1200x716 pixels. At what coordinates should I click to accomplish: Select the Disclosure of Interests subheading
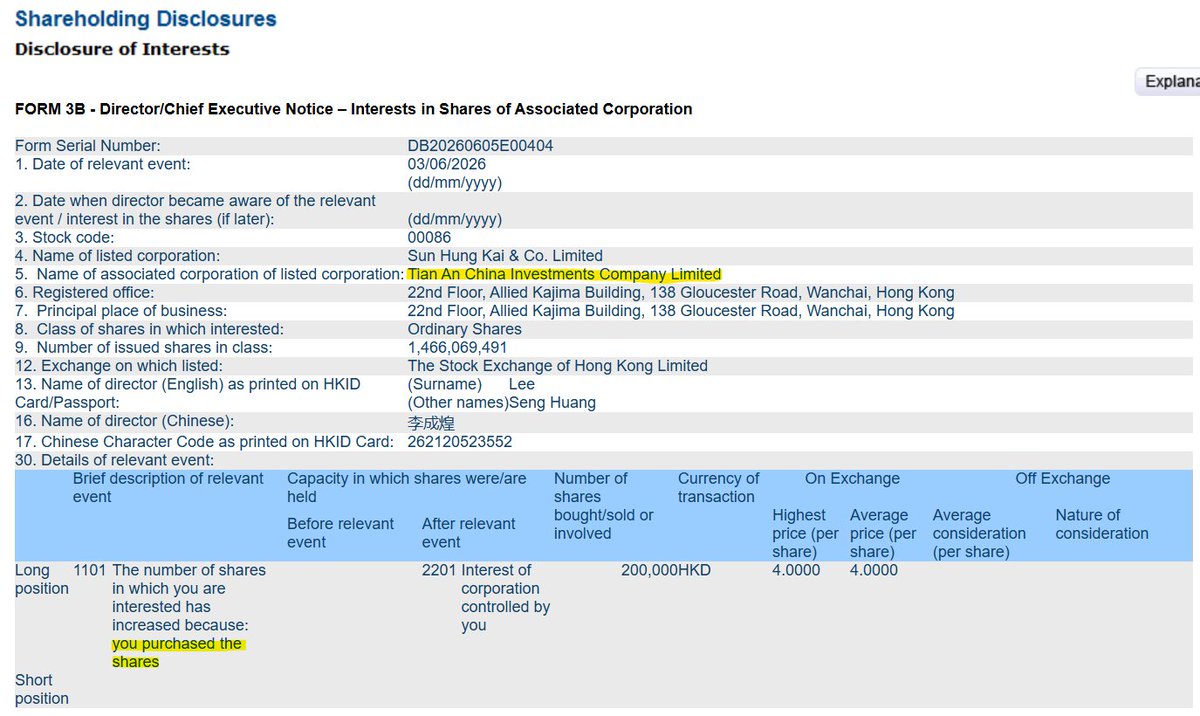point(122,49)
